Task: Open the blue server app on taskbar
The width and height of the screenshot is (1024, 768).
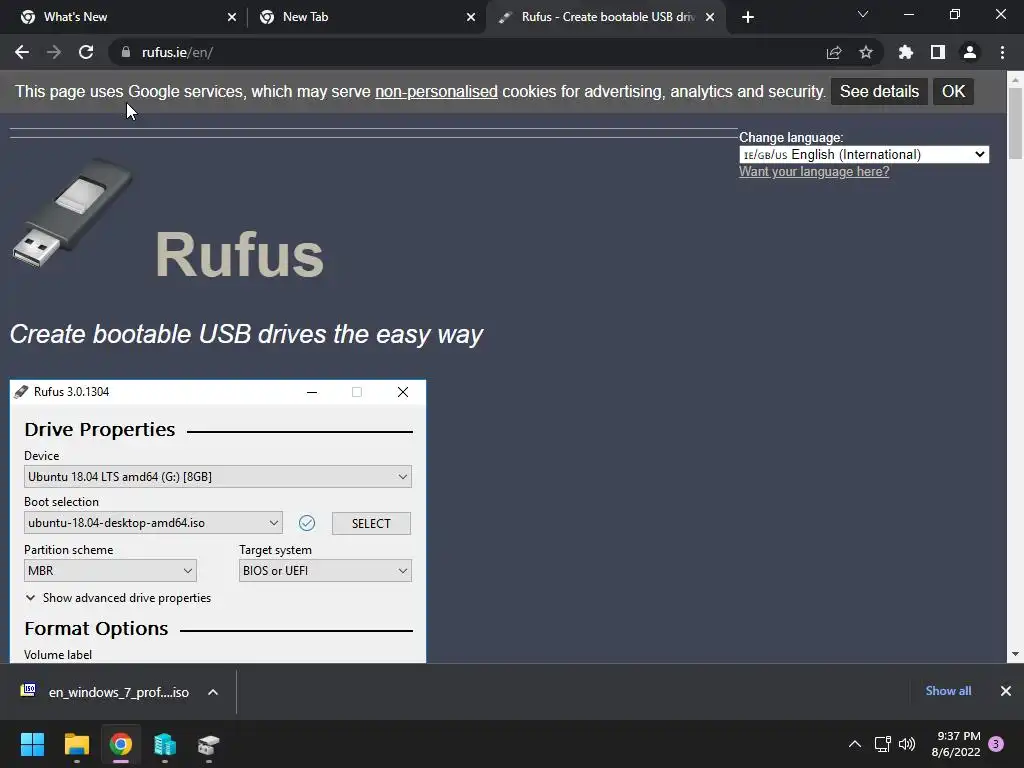Action: click(165, 744)
